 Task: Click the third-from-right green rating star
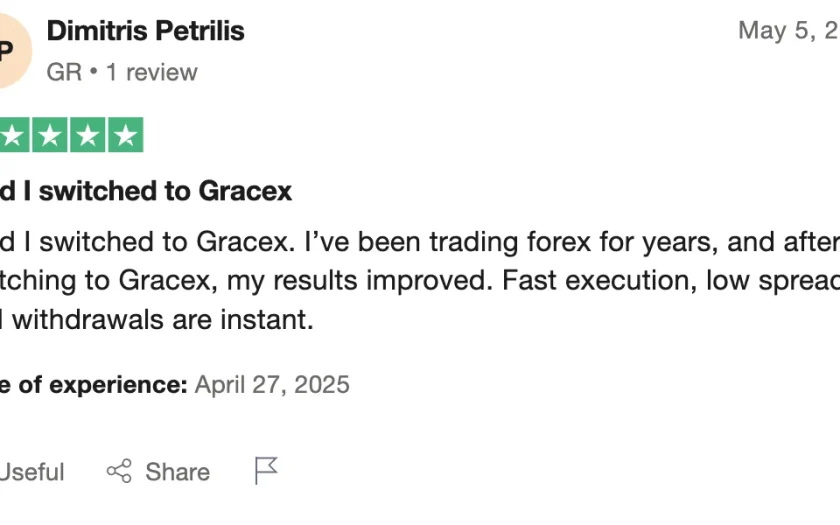pos(50,135)
